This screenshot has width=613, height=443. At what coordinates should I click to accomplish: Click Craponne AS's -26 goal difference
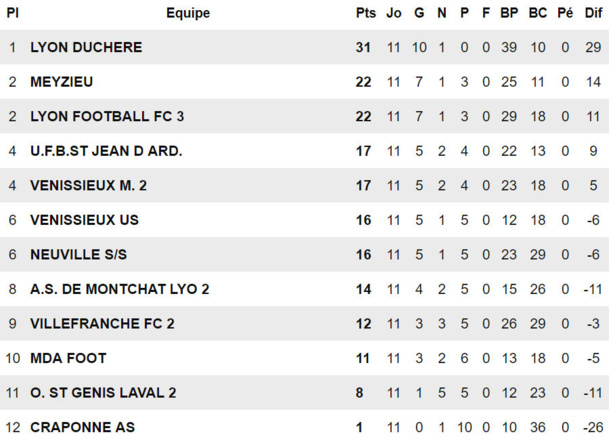(x=593, y=427)
